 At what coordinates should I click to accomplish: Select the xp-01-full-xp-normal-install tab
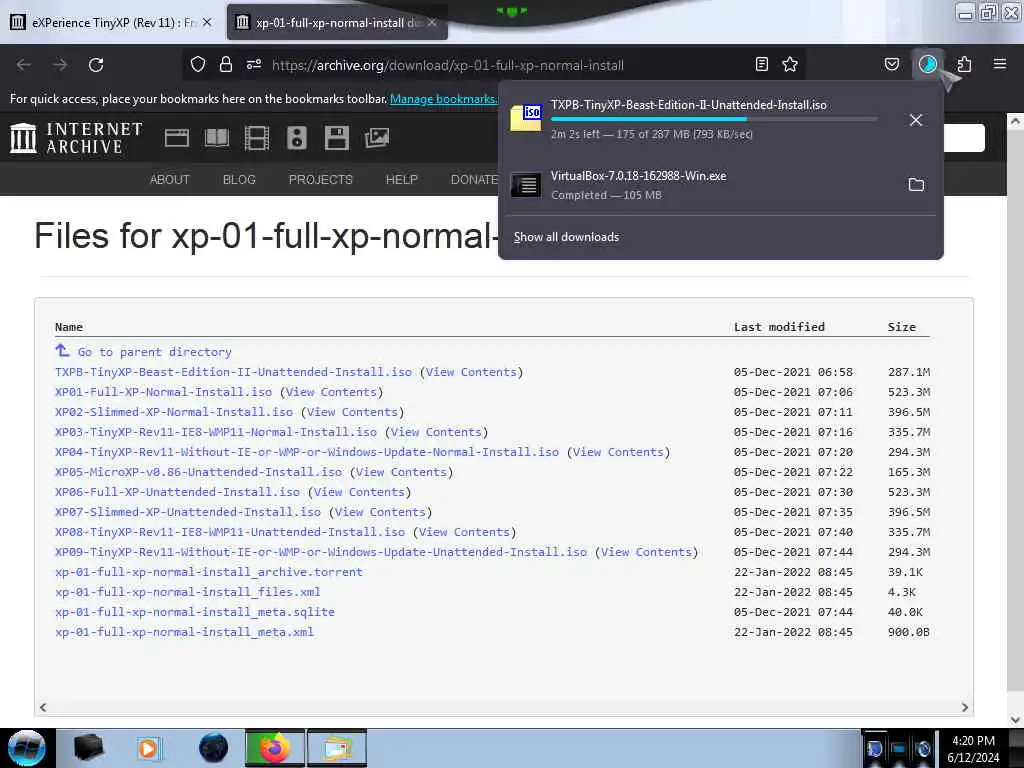(337, 23)
